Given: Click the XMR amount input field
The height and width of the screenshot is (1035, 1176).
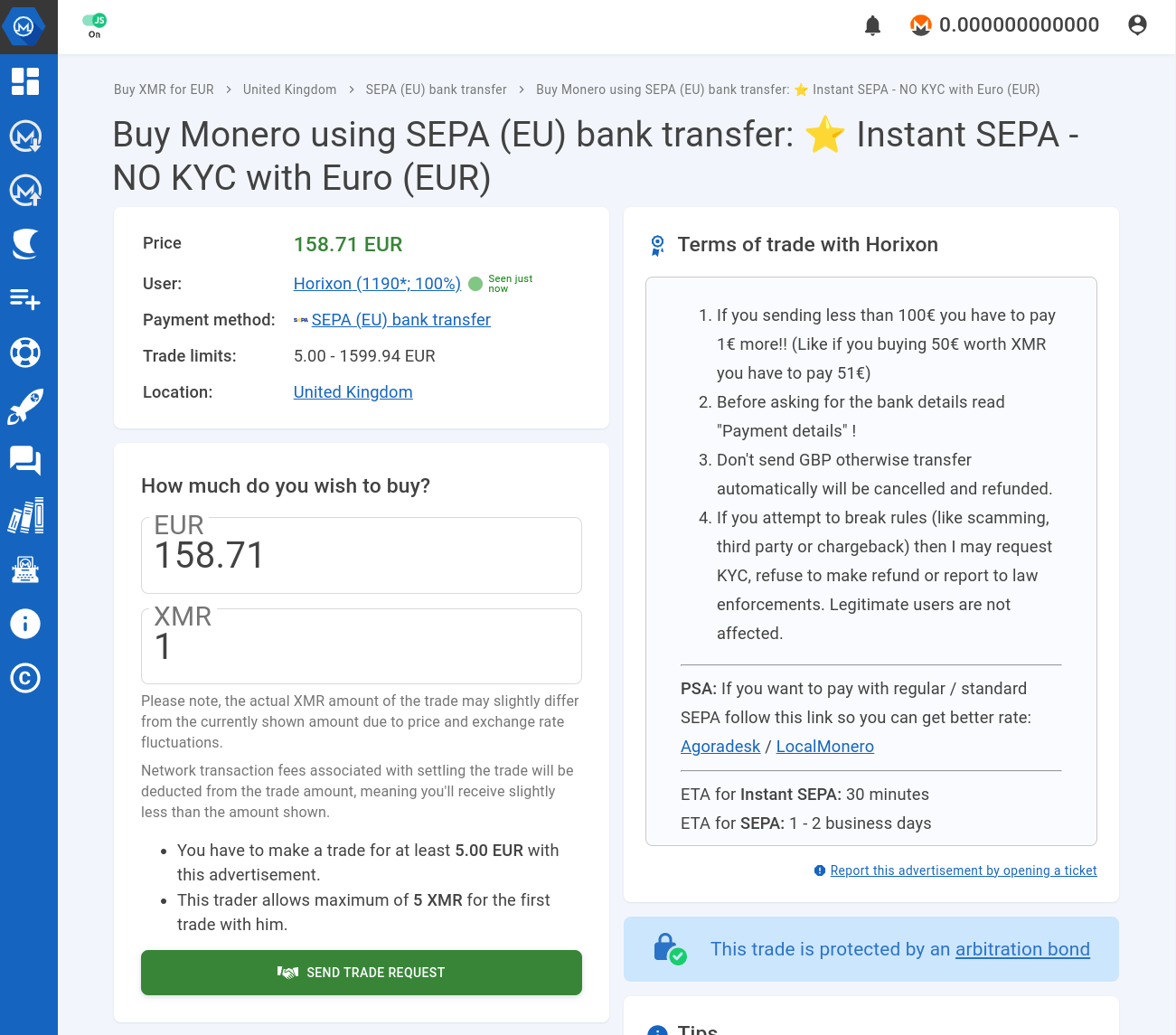Looking at the screenshot, I should click(362, 647).
